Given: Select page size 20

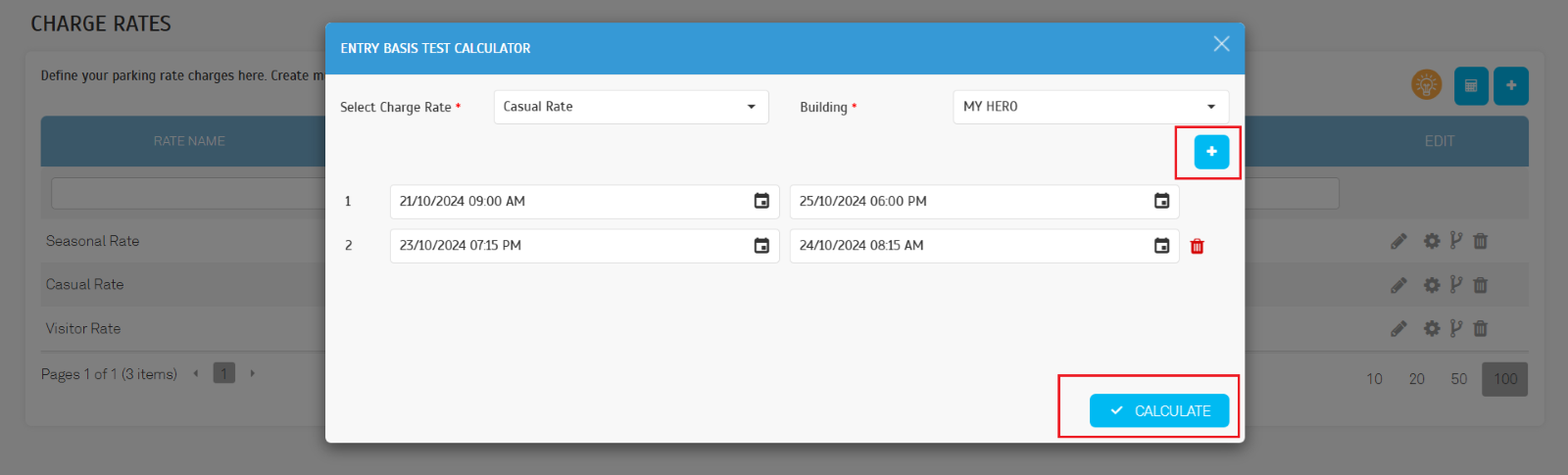Looking at the screenshot, I should click(1416, 379).
